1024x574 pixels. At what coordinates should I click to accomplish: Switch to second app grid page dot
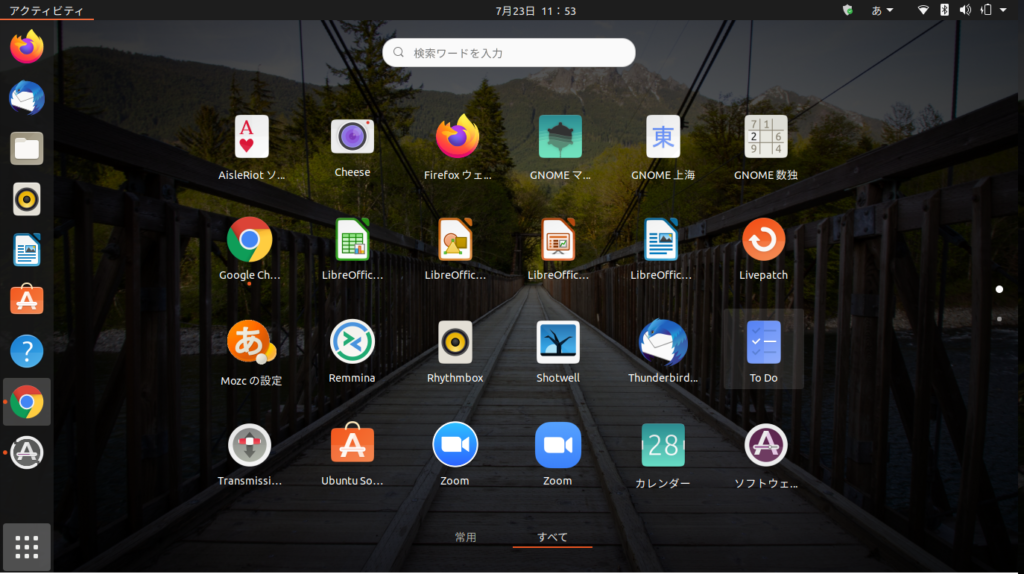click(x=998, y=319)
